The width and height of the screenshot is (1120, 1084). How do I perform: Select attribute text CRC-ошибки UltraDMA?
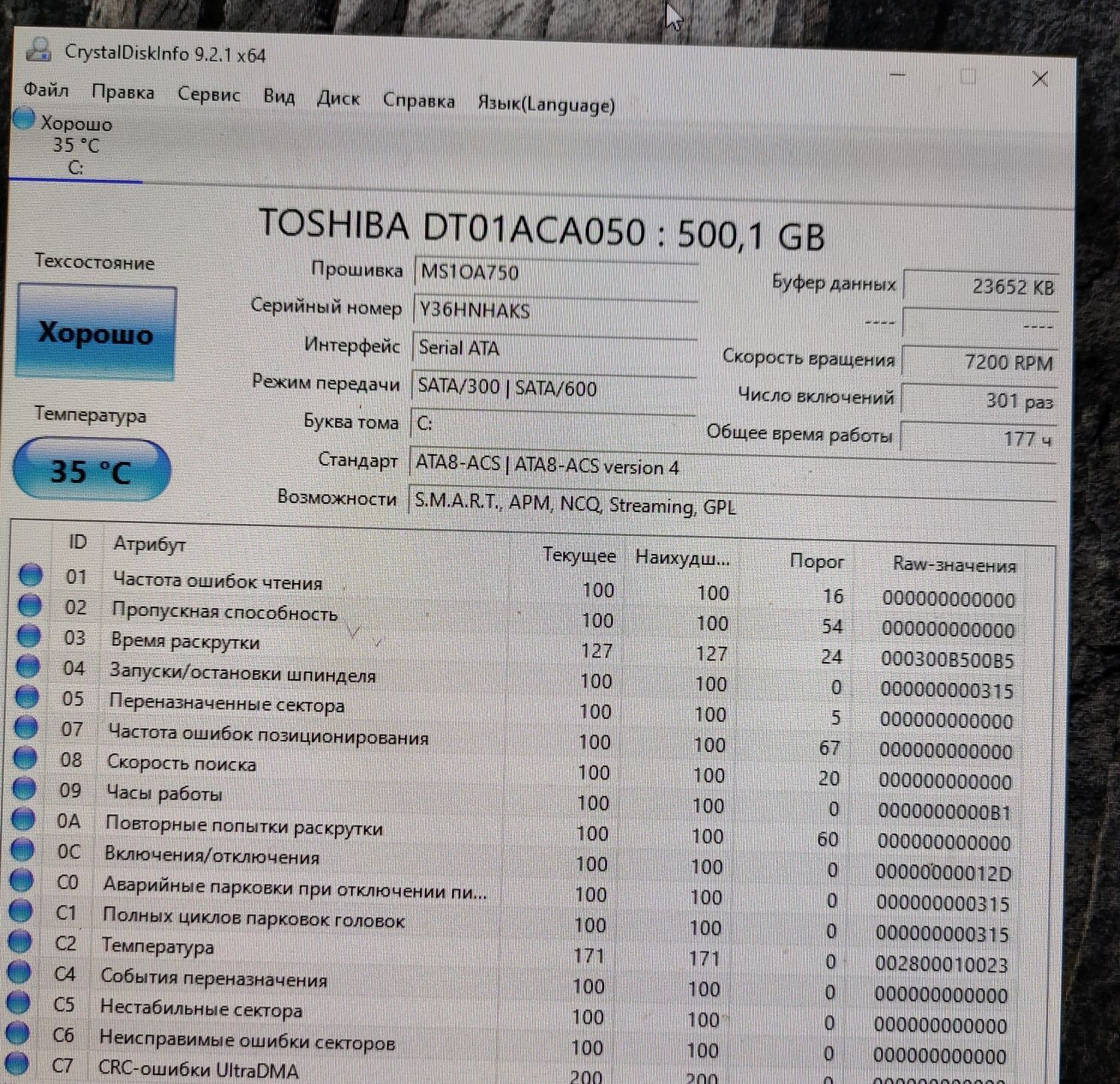(199, 1069)
